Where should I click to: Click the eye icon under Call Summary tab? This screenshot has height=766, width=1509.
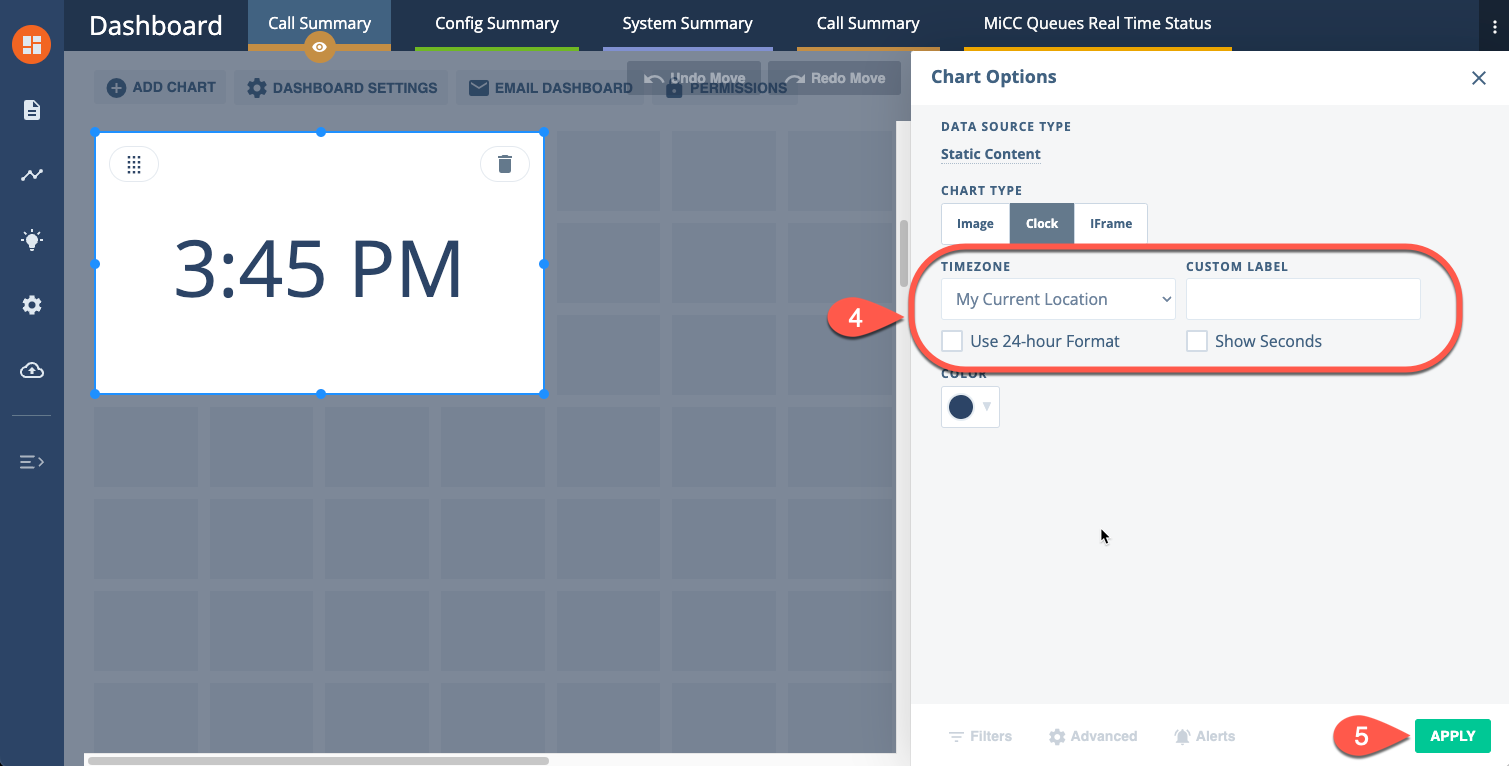pos(319,46)
